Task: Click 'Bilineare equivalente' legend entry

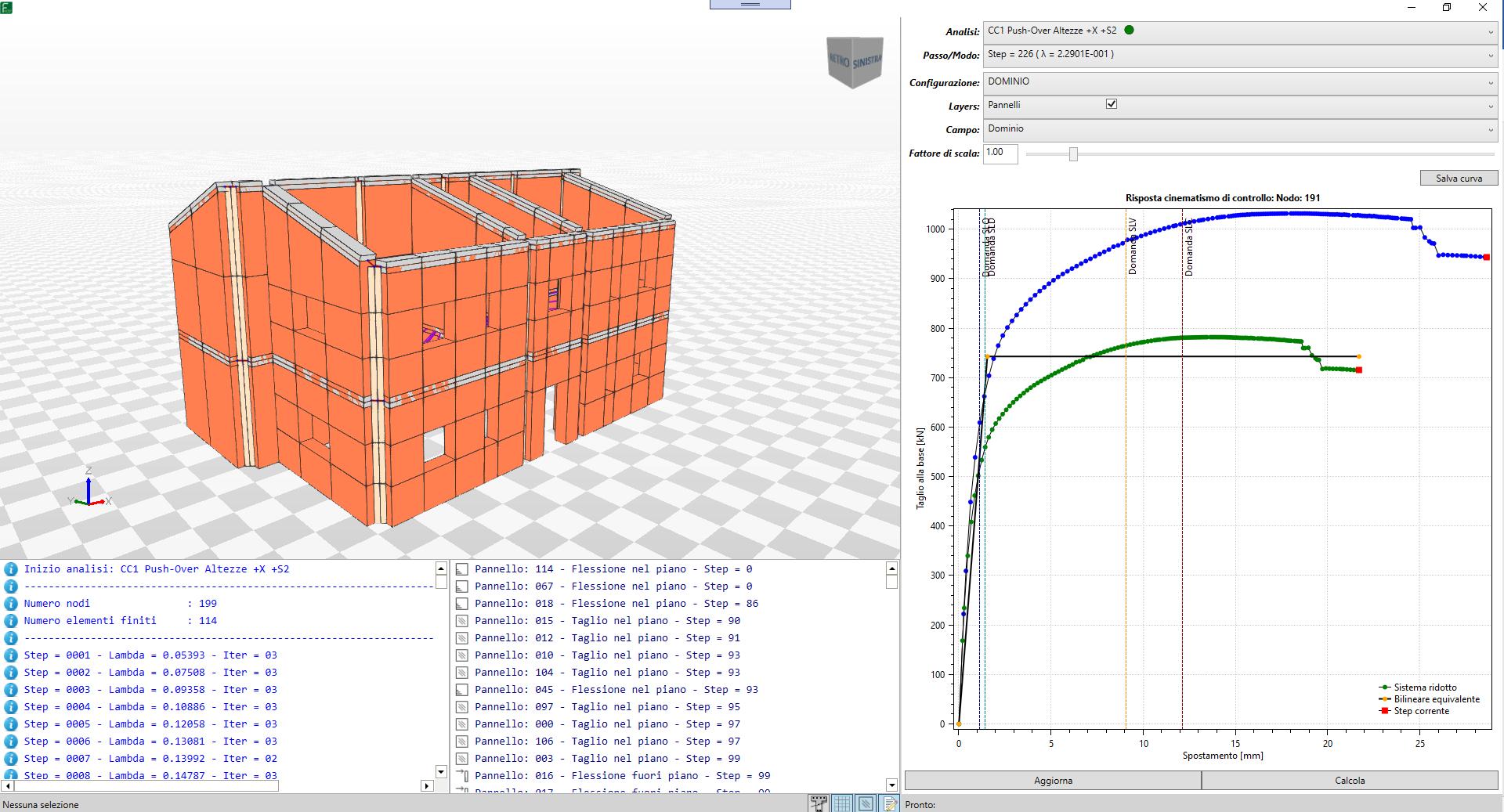Action: click(x=1429, y=699)
